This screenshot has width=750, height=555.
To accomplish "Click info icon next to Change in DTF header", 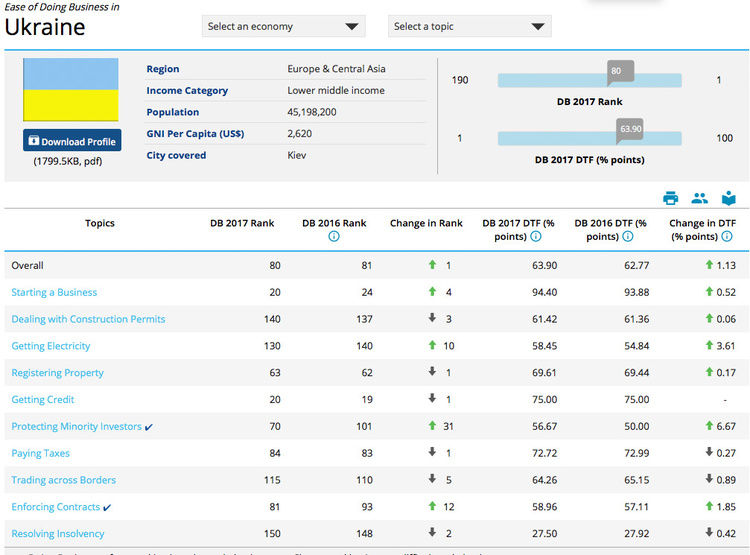I will pos(727,236).
